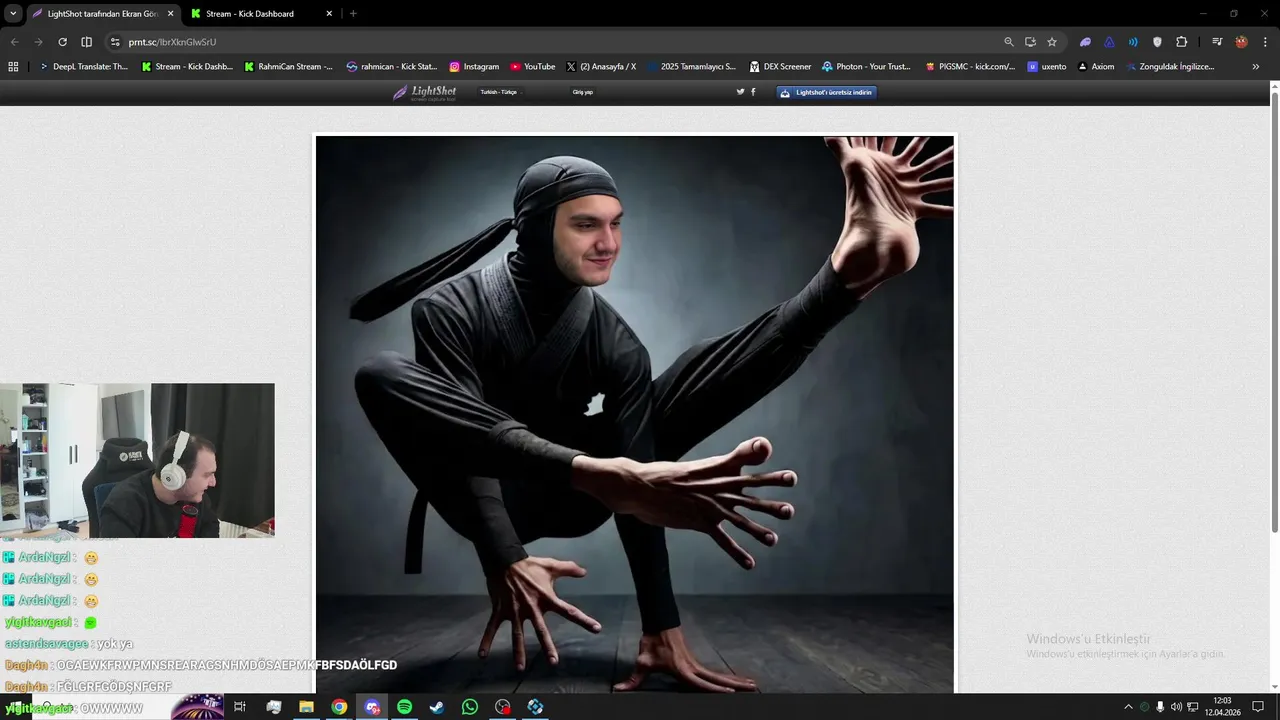Open the uxento bookmark
1280x720 pixels.
pos(1047,67)
